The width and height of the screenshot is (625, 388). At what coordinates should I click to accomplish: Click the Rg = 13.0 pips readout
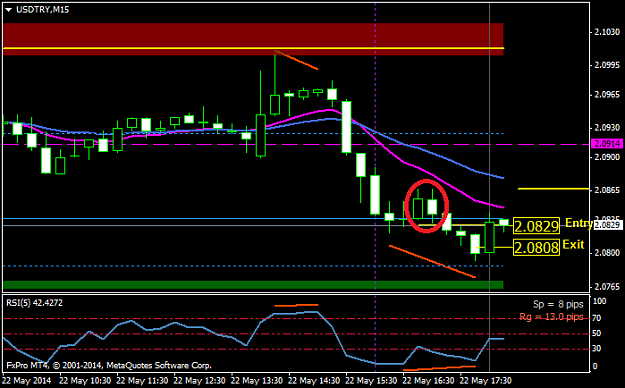551,317
